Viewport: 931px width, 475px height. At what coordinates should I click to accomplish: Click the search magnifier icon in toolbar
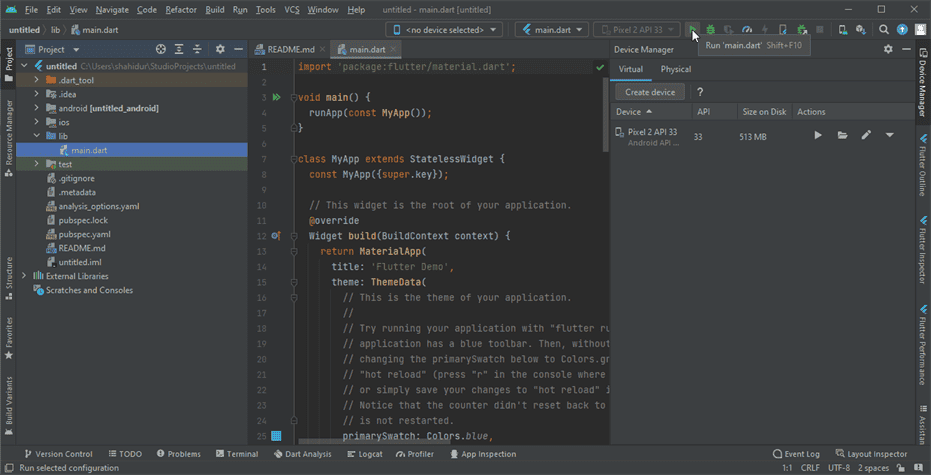coord(884,30)
